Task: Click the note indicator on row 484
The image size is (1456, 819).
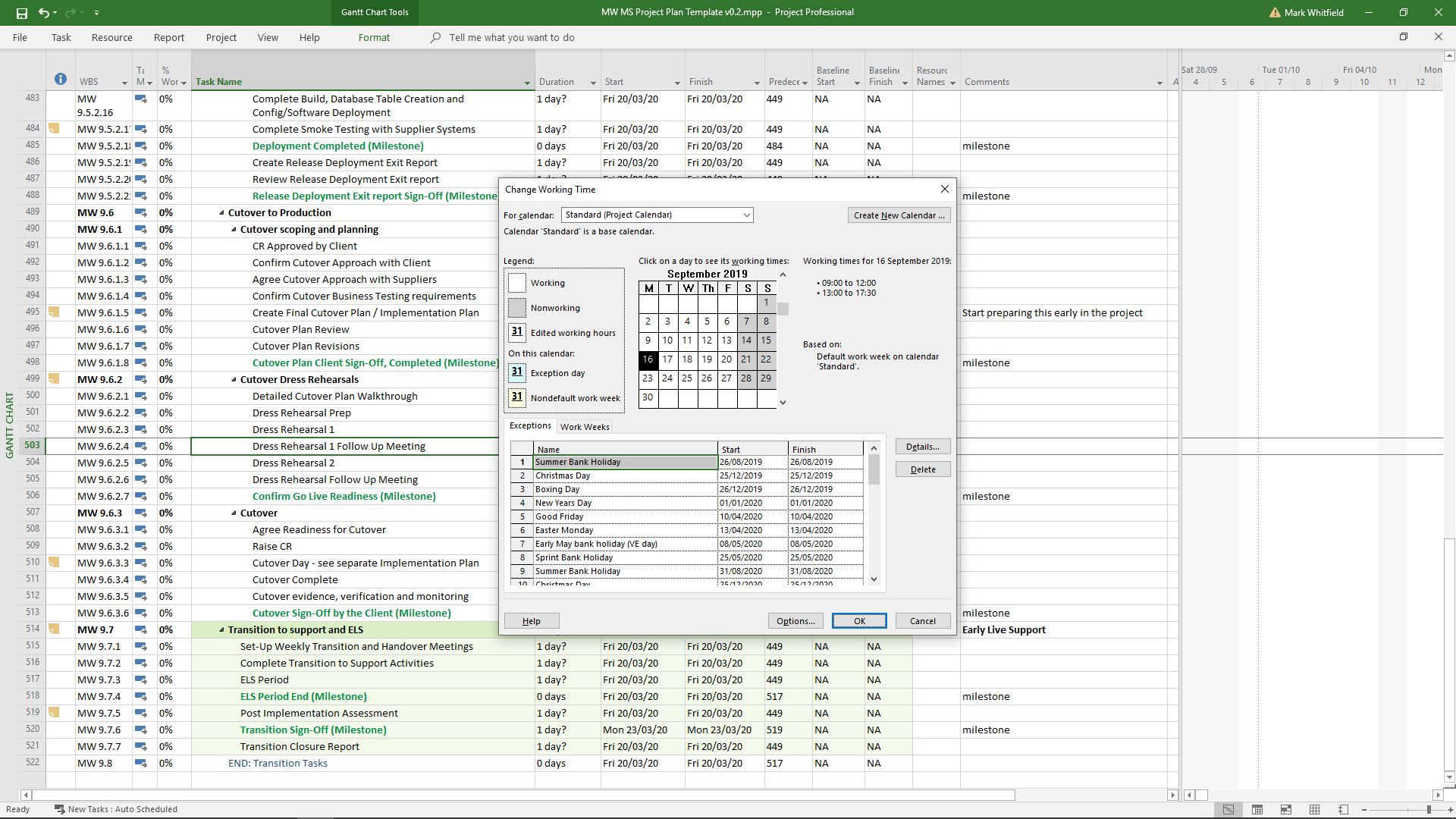Action: click(x=54, y=129)
